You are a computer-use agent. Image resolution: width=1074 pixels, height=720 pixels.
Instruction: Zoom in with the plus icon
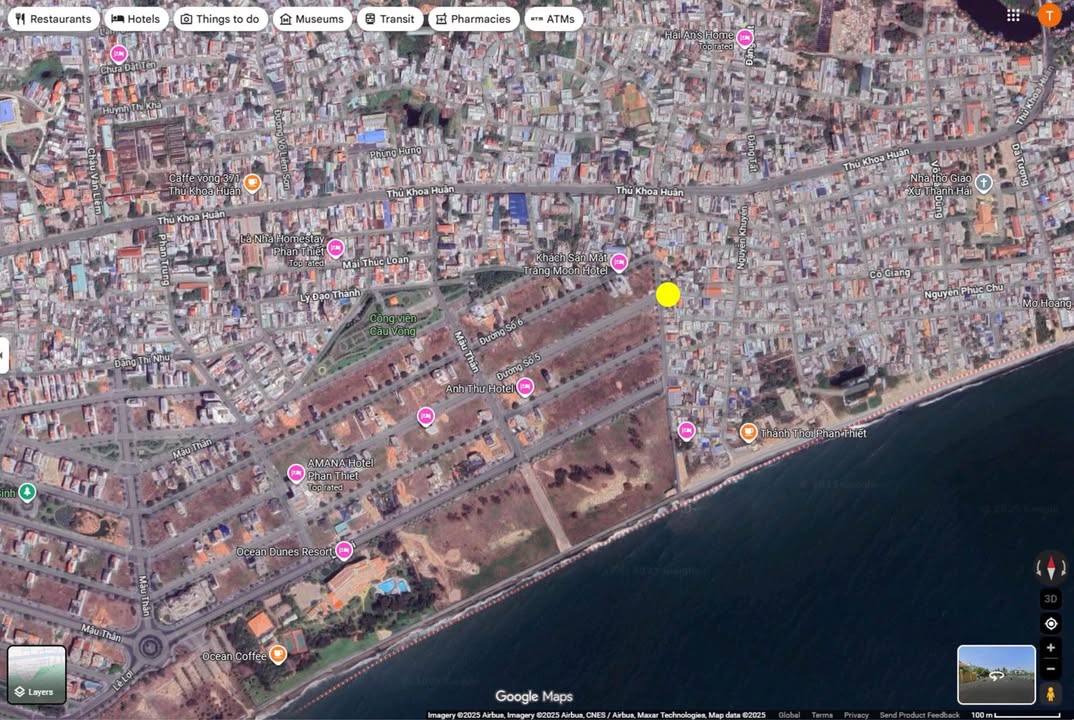(x=1050, y=648)
